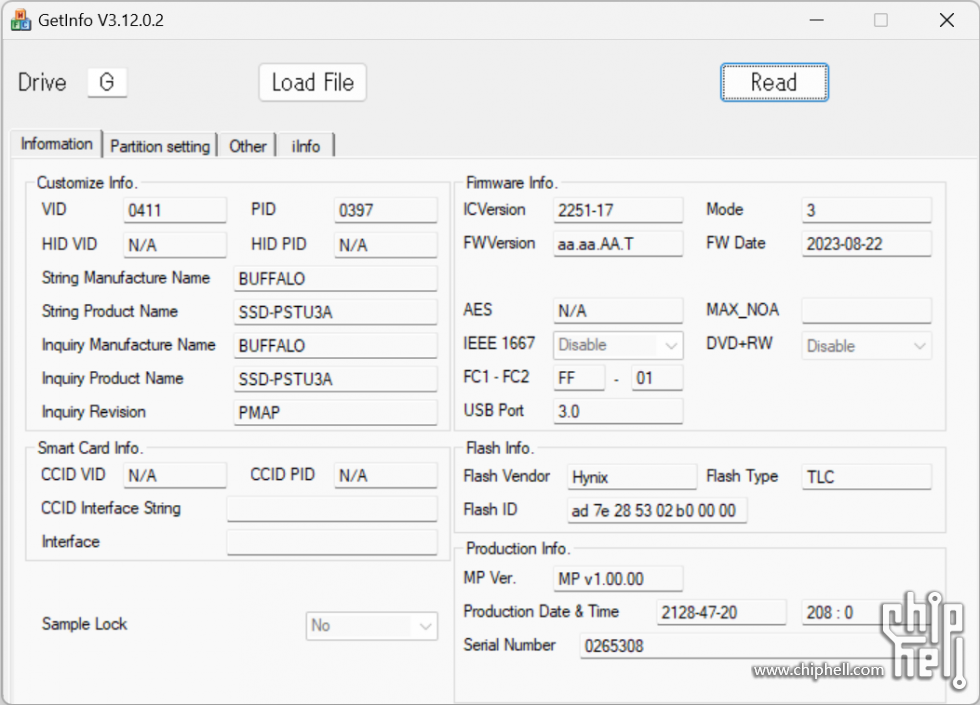The height and width of the screenshot is (705, 980).
Task: Click the empty MAX_NOA field
Action: click(x=866, y=311)
